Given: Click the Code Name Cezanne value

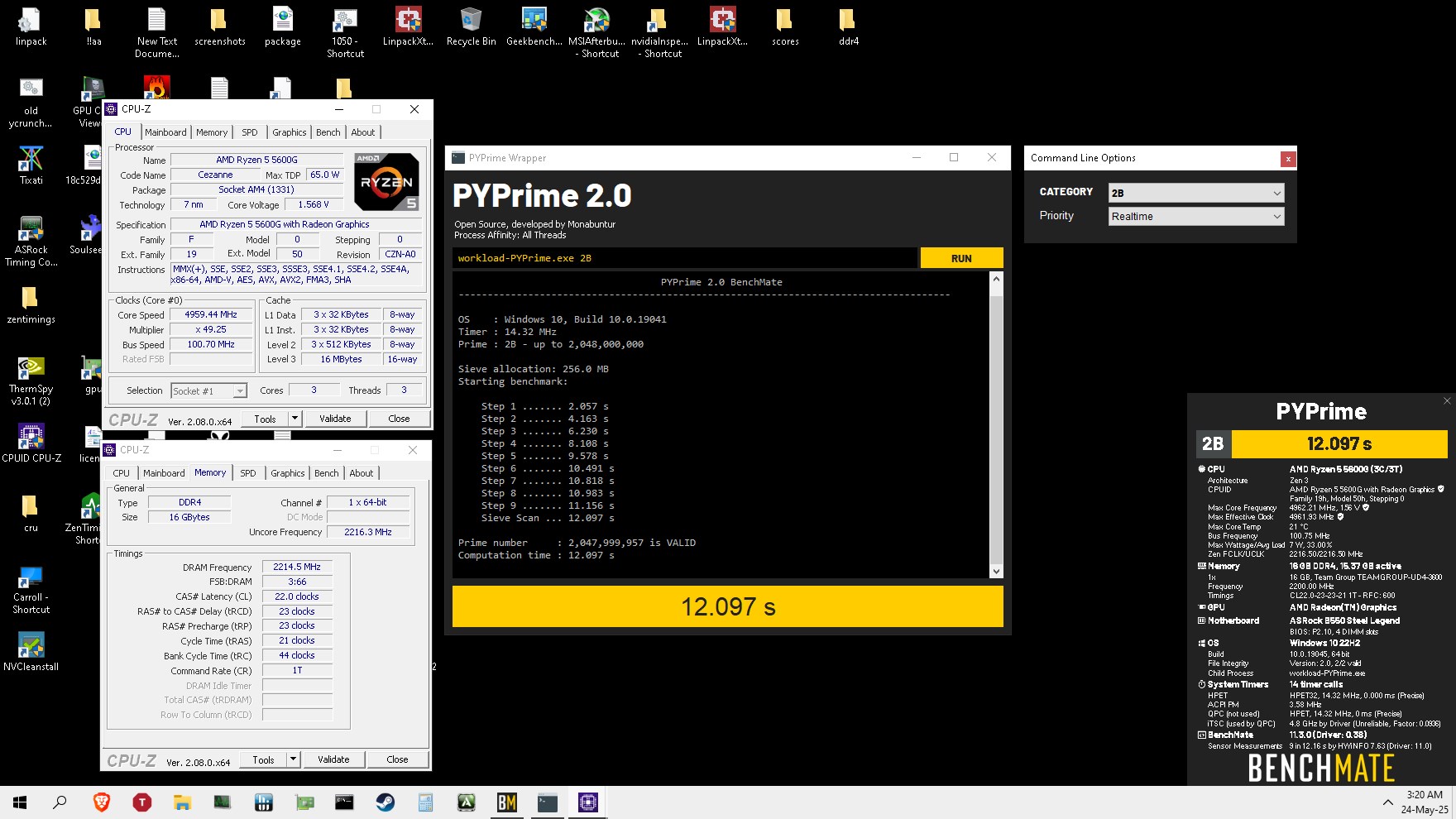Looking at the screenshot, I should (215, 175).
